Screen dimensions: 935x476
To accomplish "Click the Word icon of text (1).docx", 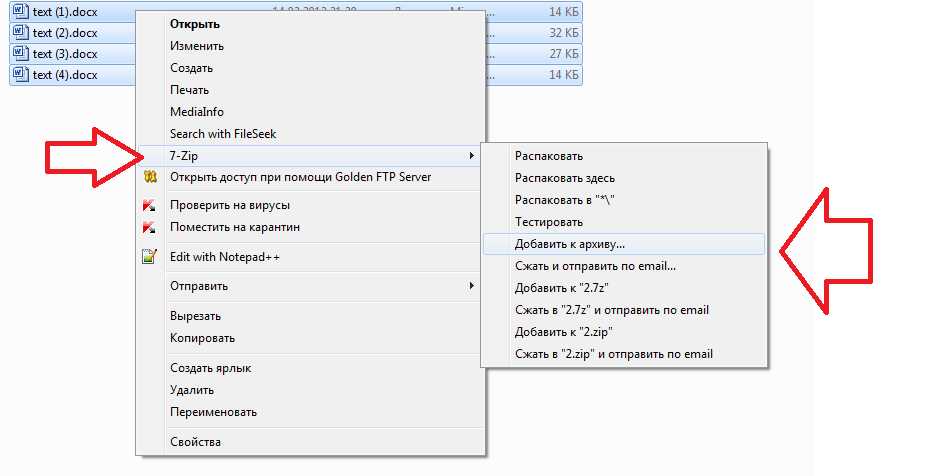I will tap(21, 11).
